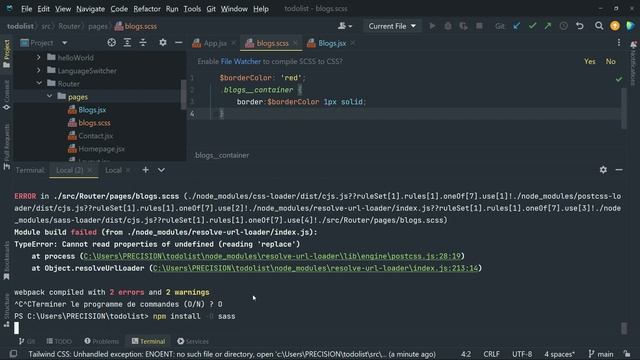
Task: Hide the terminal panel
Action: [619, 170]
